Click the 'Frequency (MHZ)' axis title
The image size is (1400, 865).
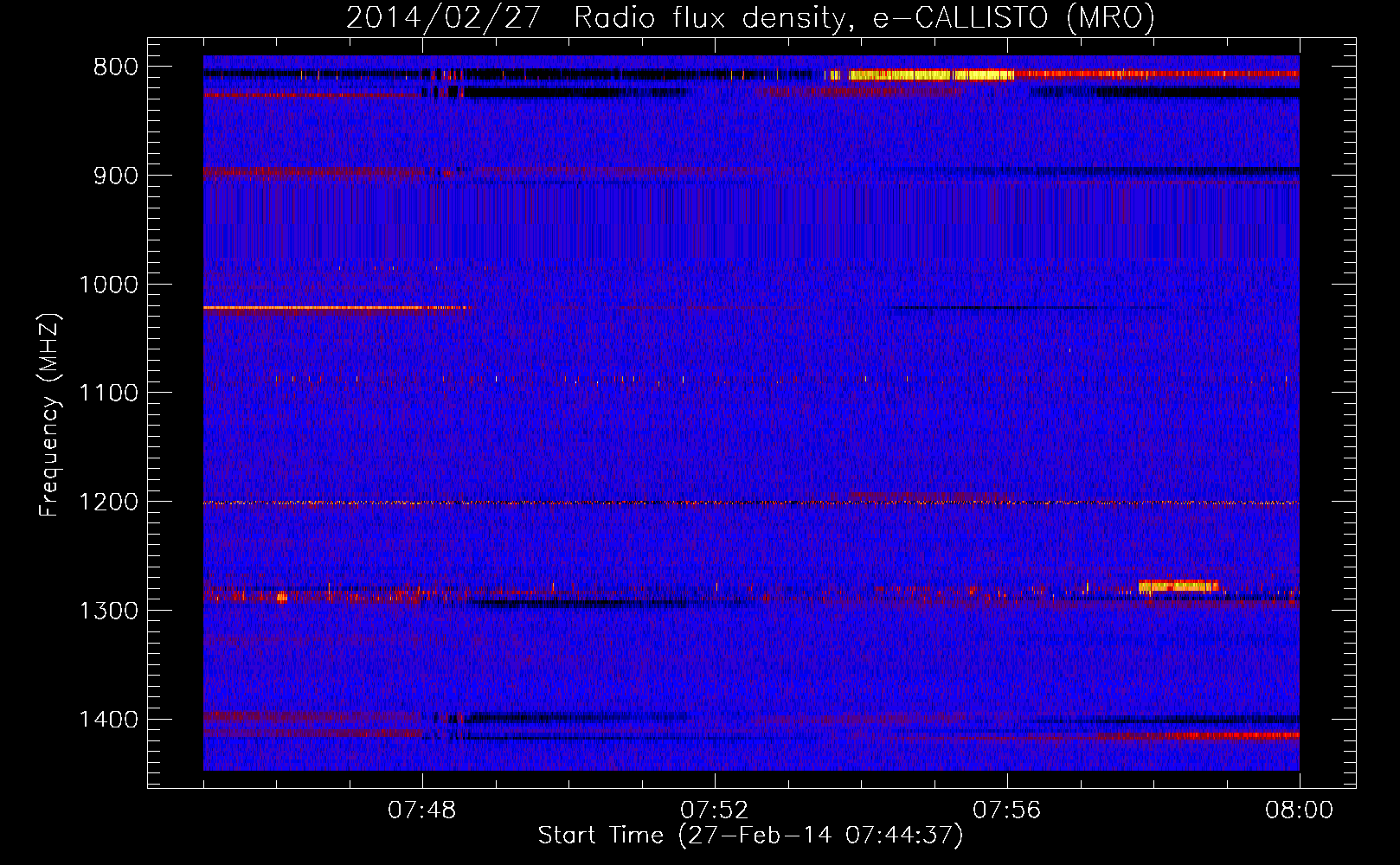pos(50,415)
